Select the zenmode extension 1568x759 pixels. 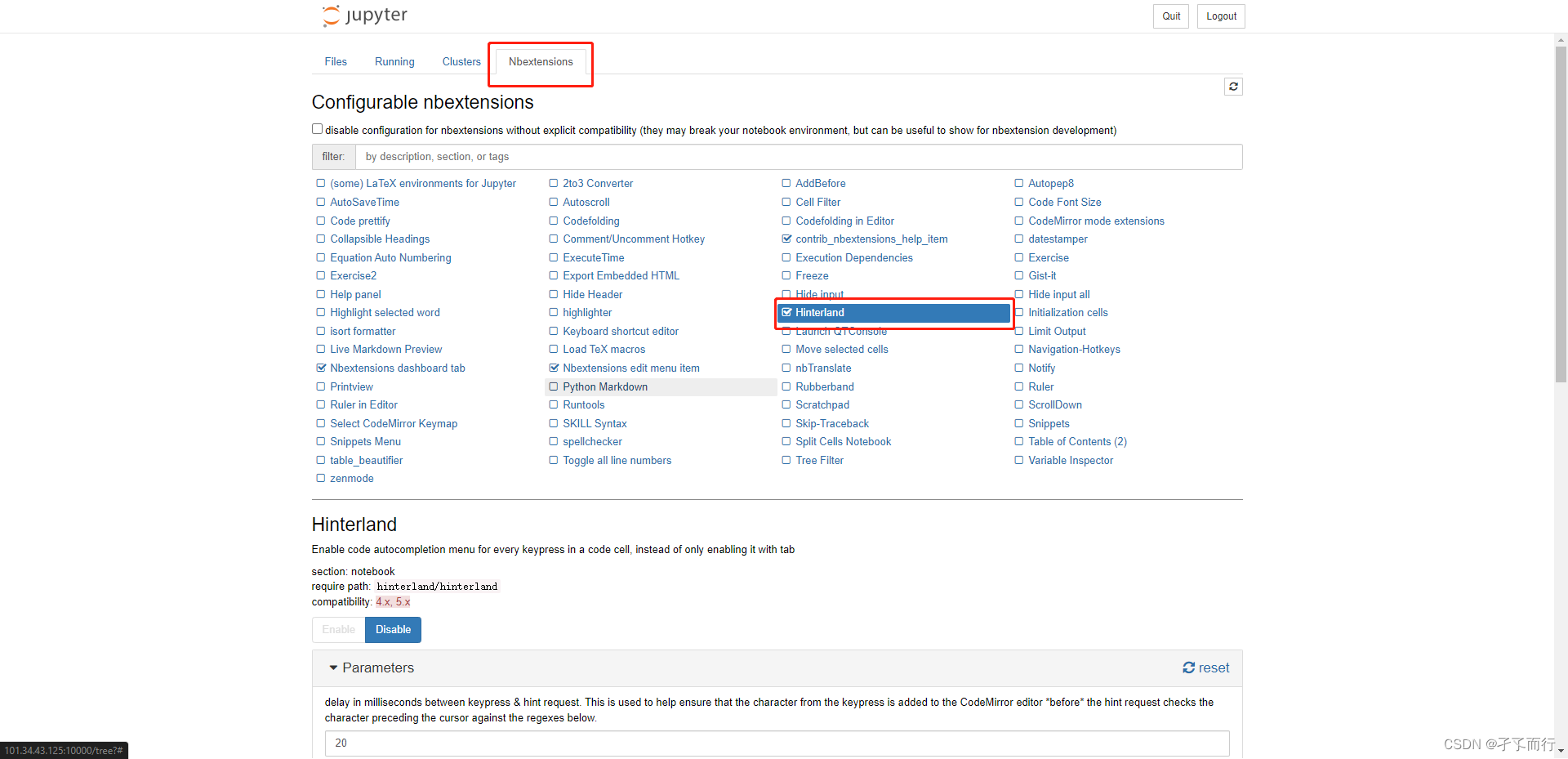[x=351, y=479]
